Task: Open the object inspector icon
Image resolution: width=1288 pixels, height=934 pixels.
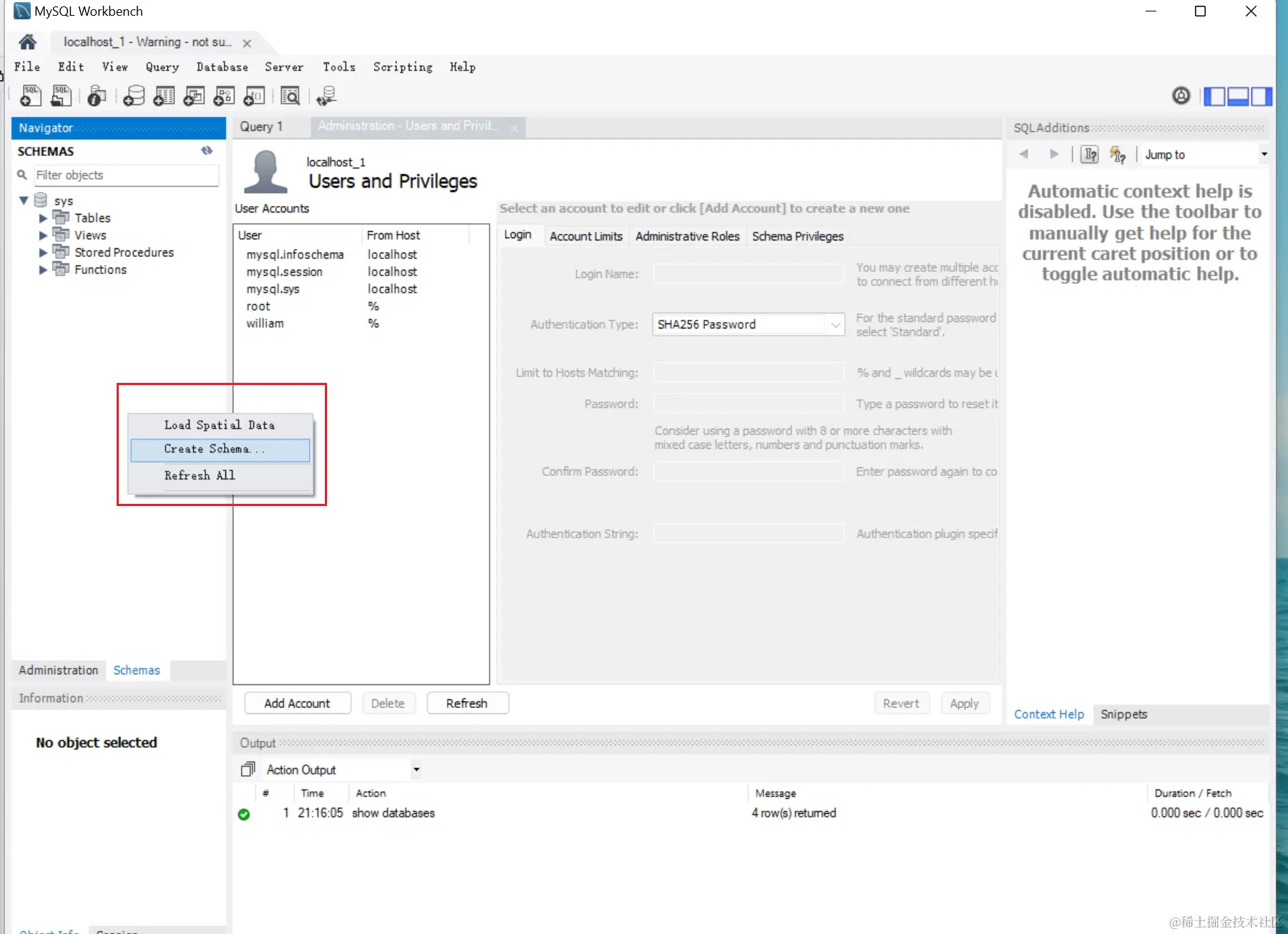Action: (97, 95)
